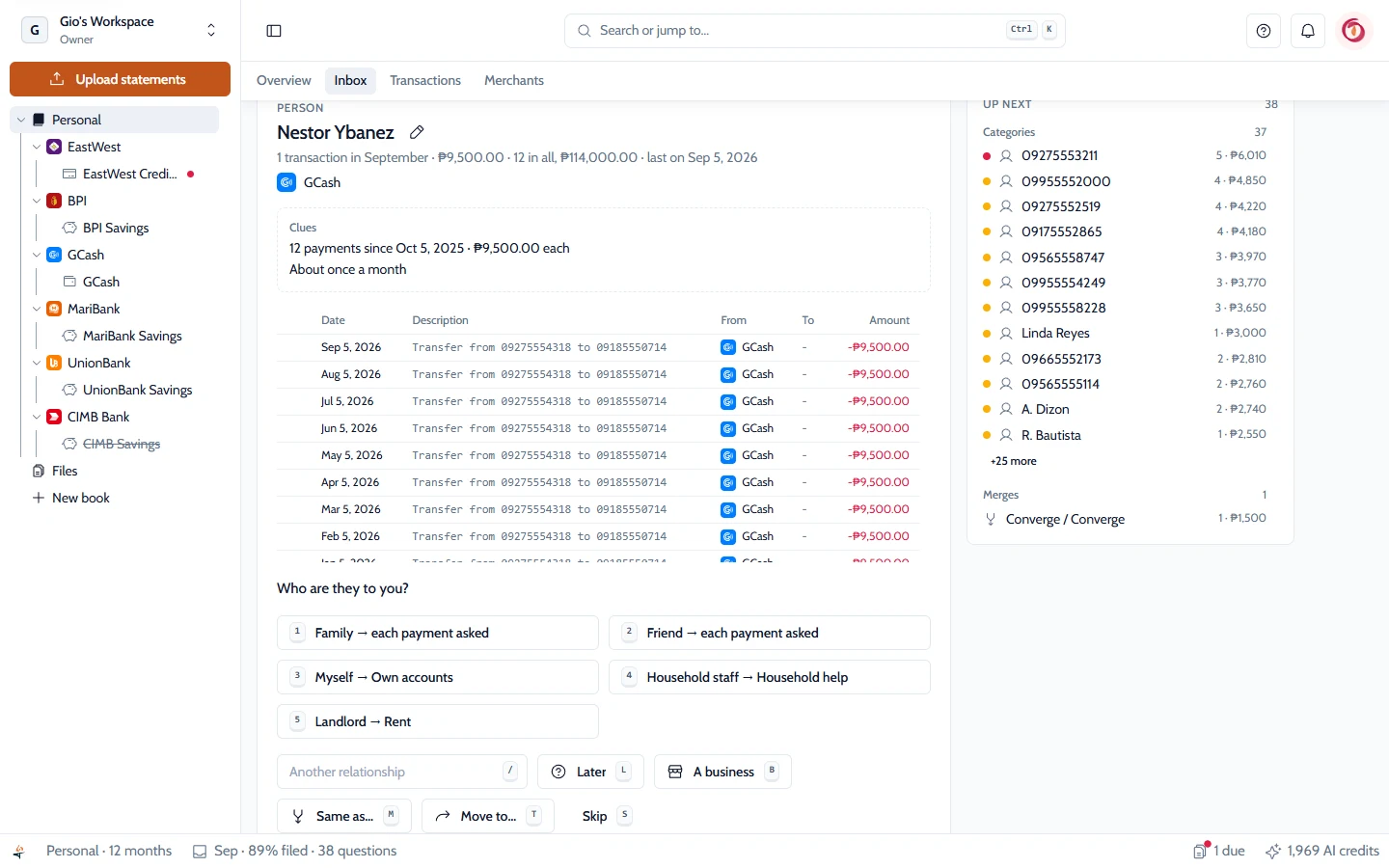Collapse the Personal book tree
Viewport: 1389px width, 868px height.
pos(21,120)
